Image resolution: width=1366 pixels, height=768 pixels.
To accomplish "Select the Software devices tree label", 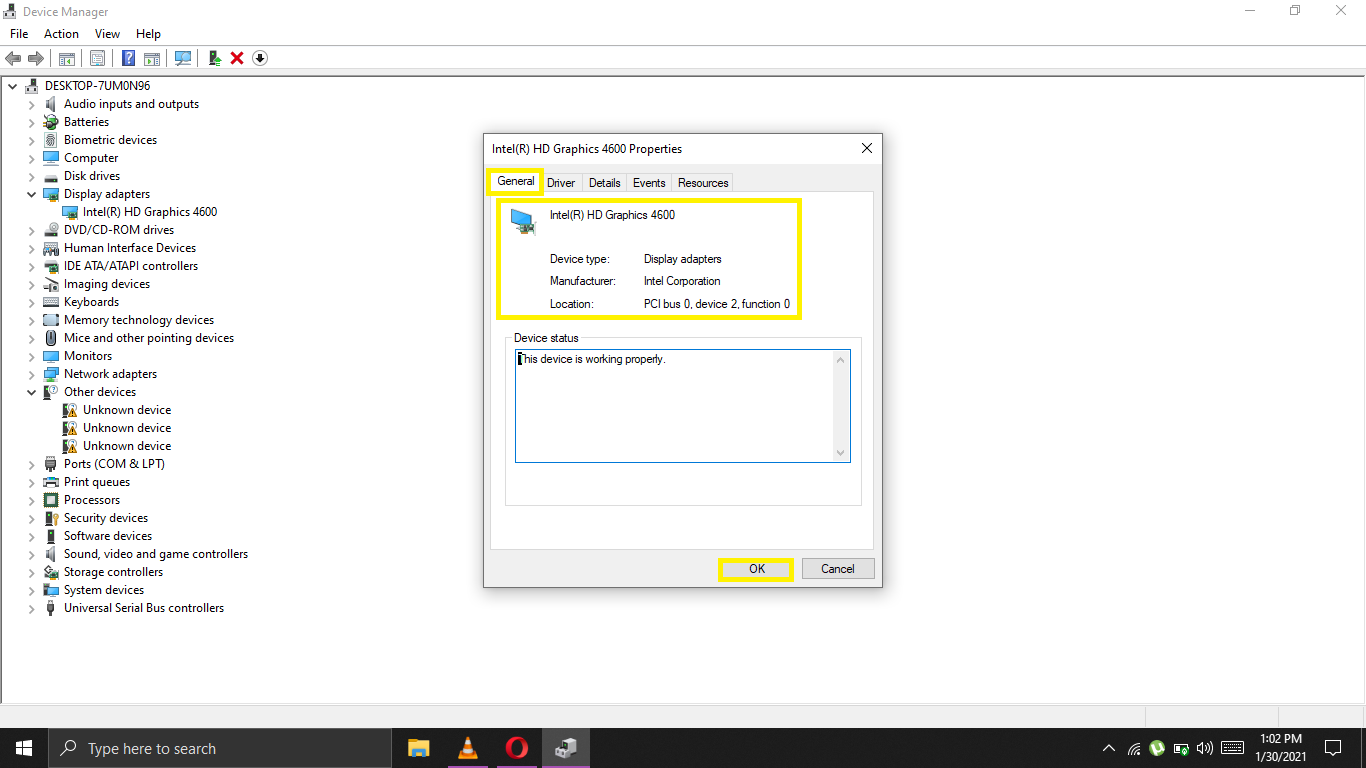I will coord(108,536).
